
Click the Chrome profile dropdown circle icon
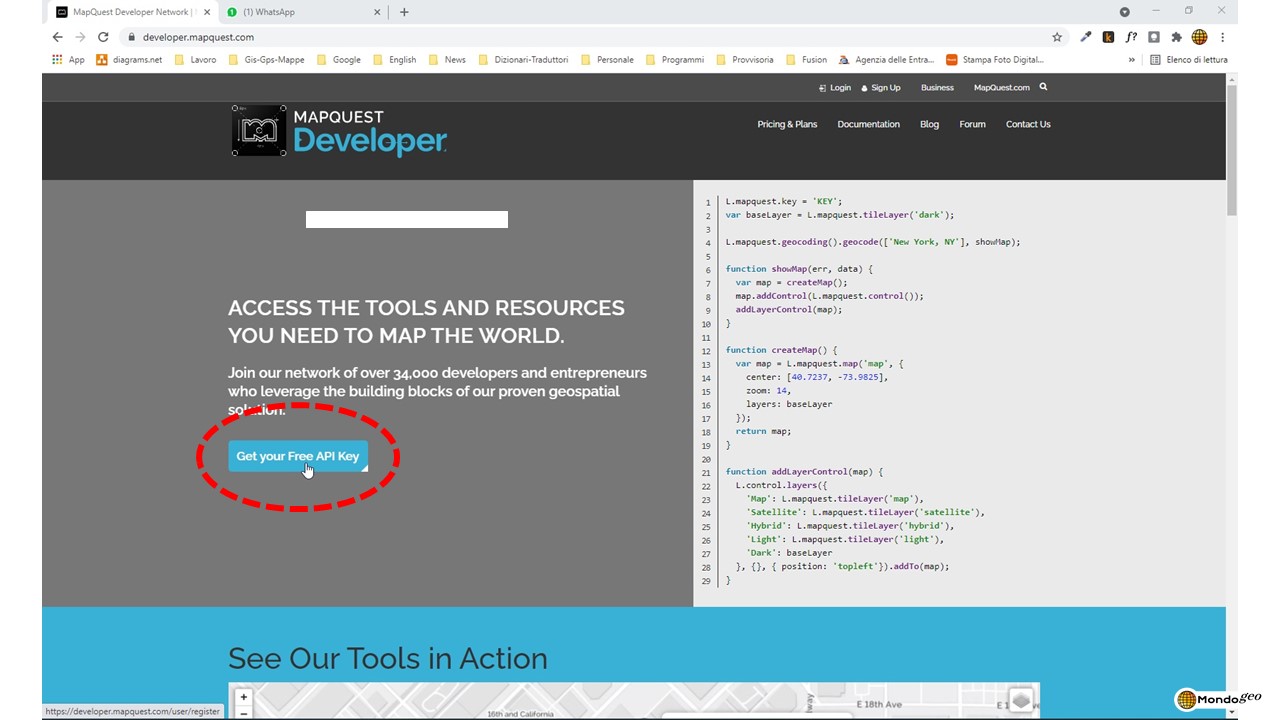tap(1124, 12)
